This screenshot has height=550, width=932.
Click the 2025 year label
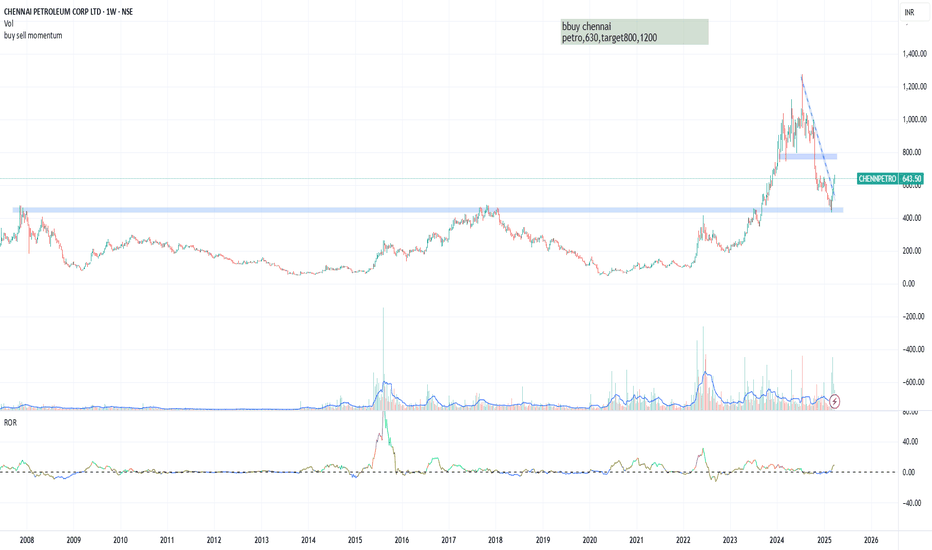824,540
